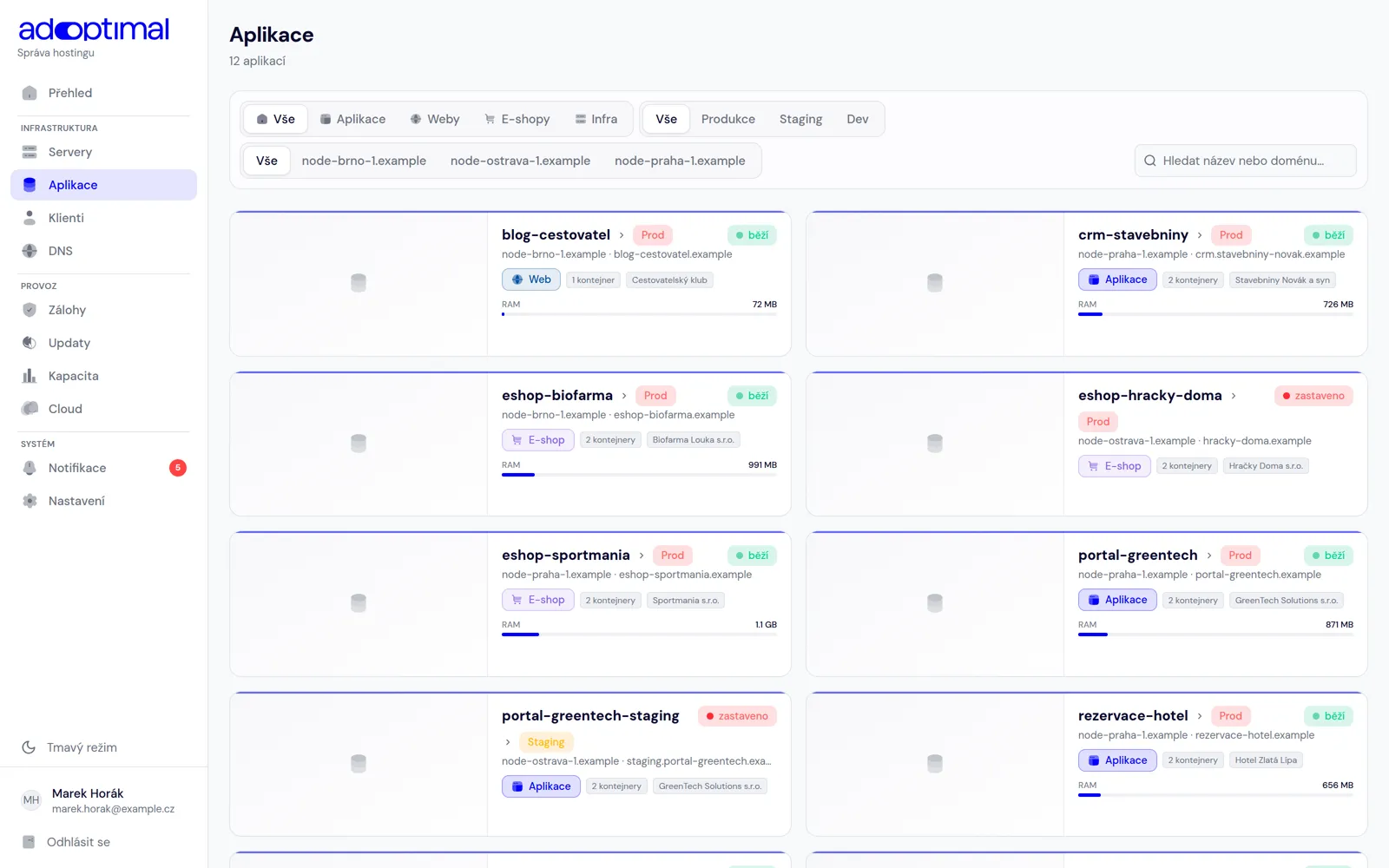Filter by Produkce environment
Screen dimensions: 1389x868
point(728,119)
